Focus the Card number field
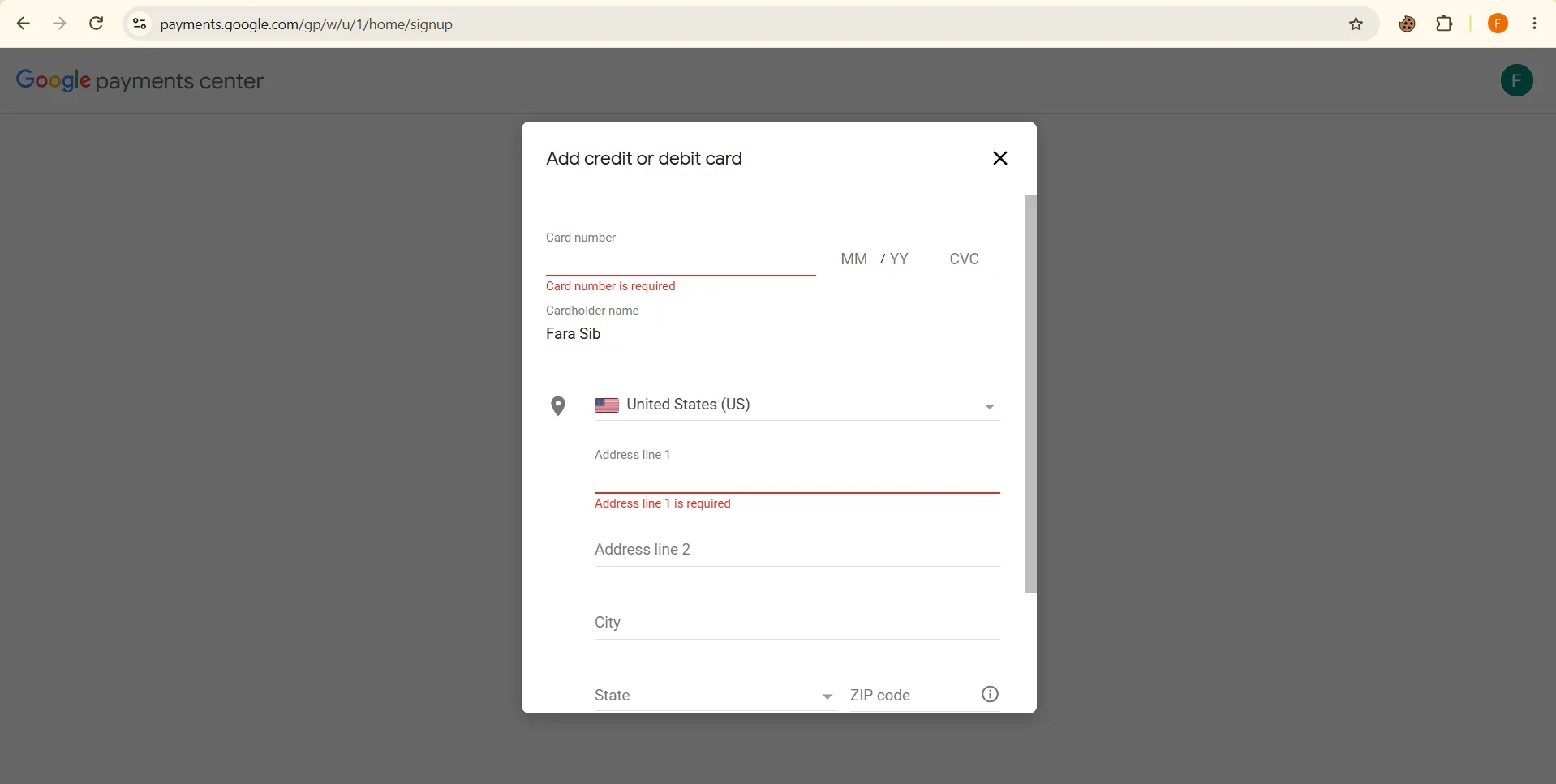Viewport: 1556px width, 784px height. 681,261
